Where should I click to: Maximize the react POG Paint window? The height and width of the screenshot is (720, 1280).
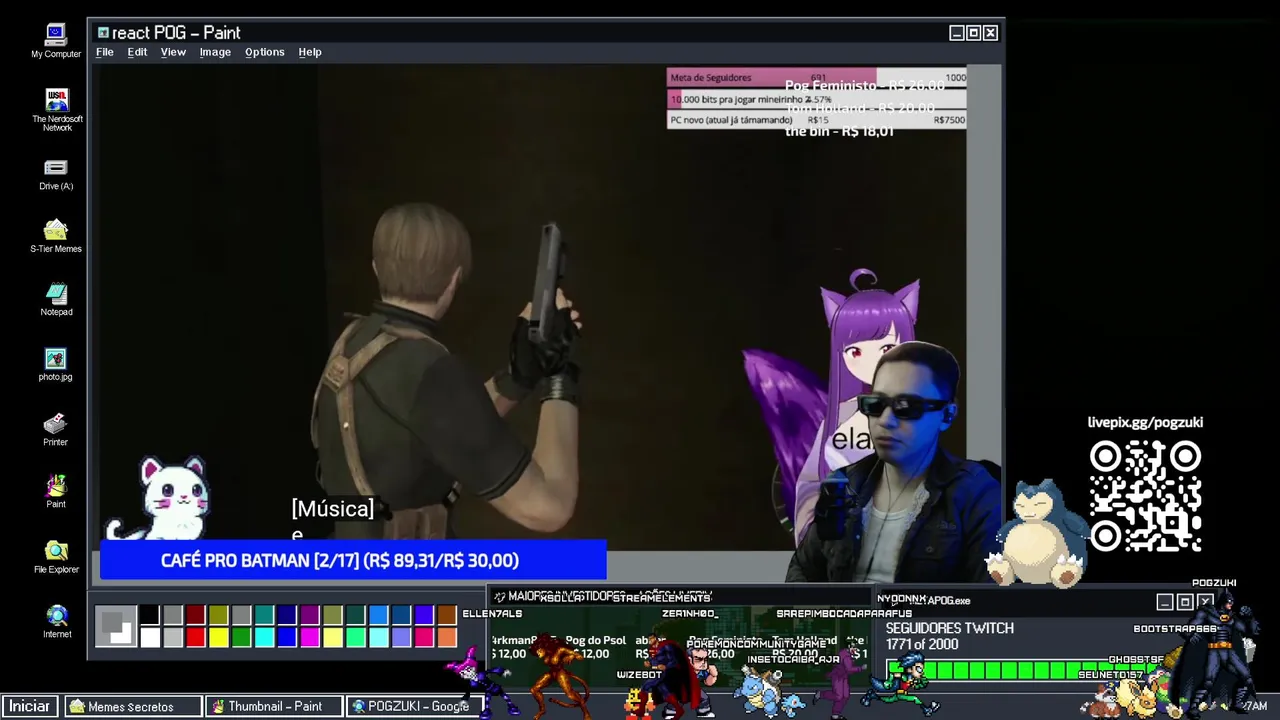973,33
